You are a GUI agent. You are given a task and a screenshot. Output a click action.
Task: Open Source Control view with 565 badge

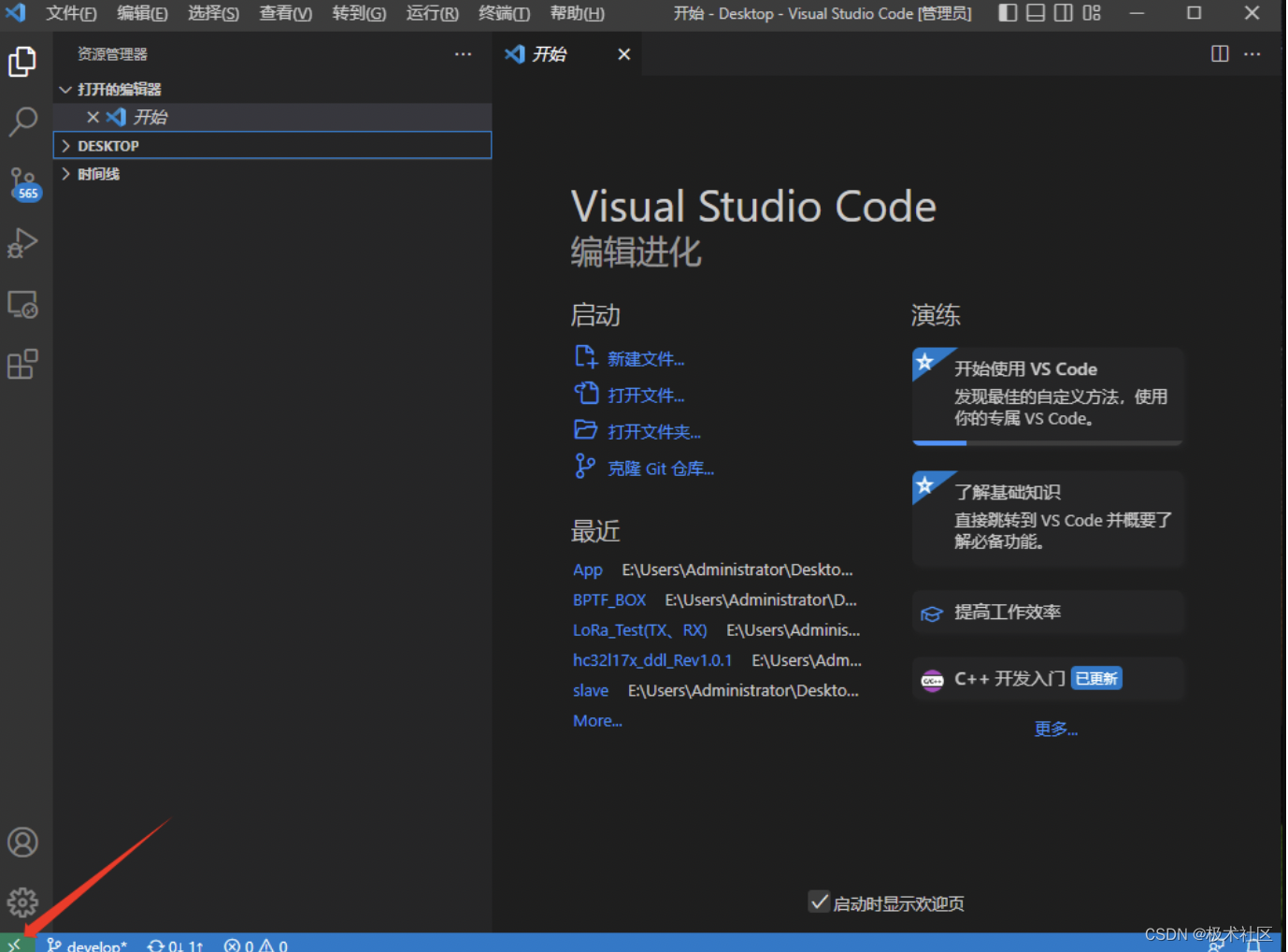(23, 183)
